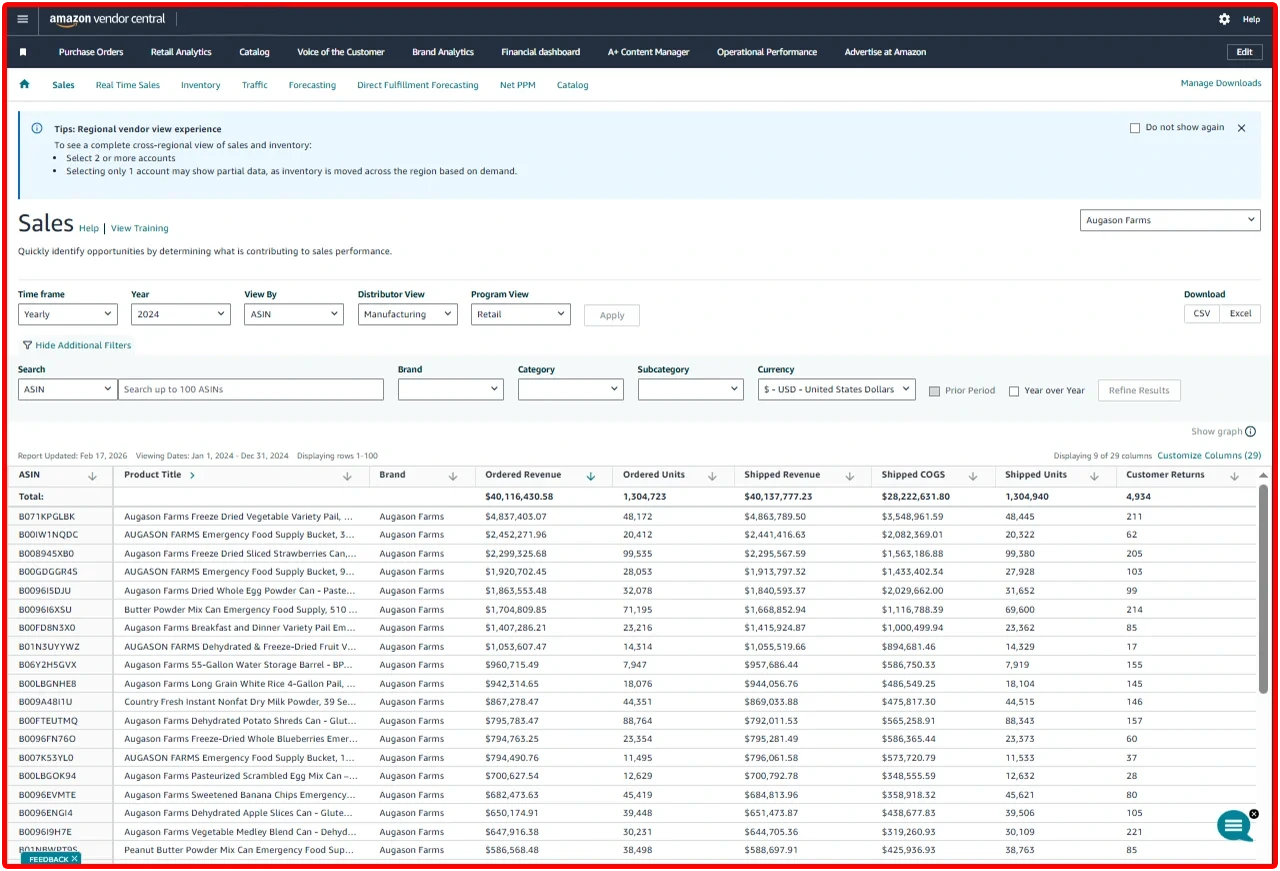Screen dimensions: 1280x871
Task: Download the report as CSV
Action: [1202, 313]
